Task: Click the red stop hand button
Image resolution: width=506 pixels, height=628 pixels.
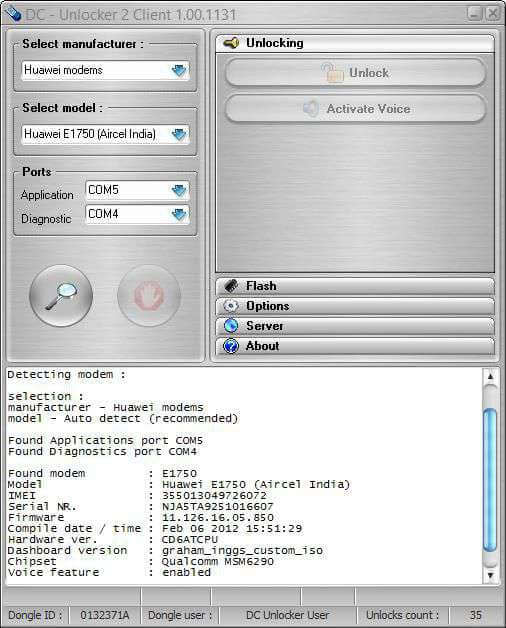Action: [149, 296]
